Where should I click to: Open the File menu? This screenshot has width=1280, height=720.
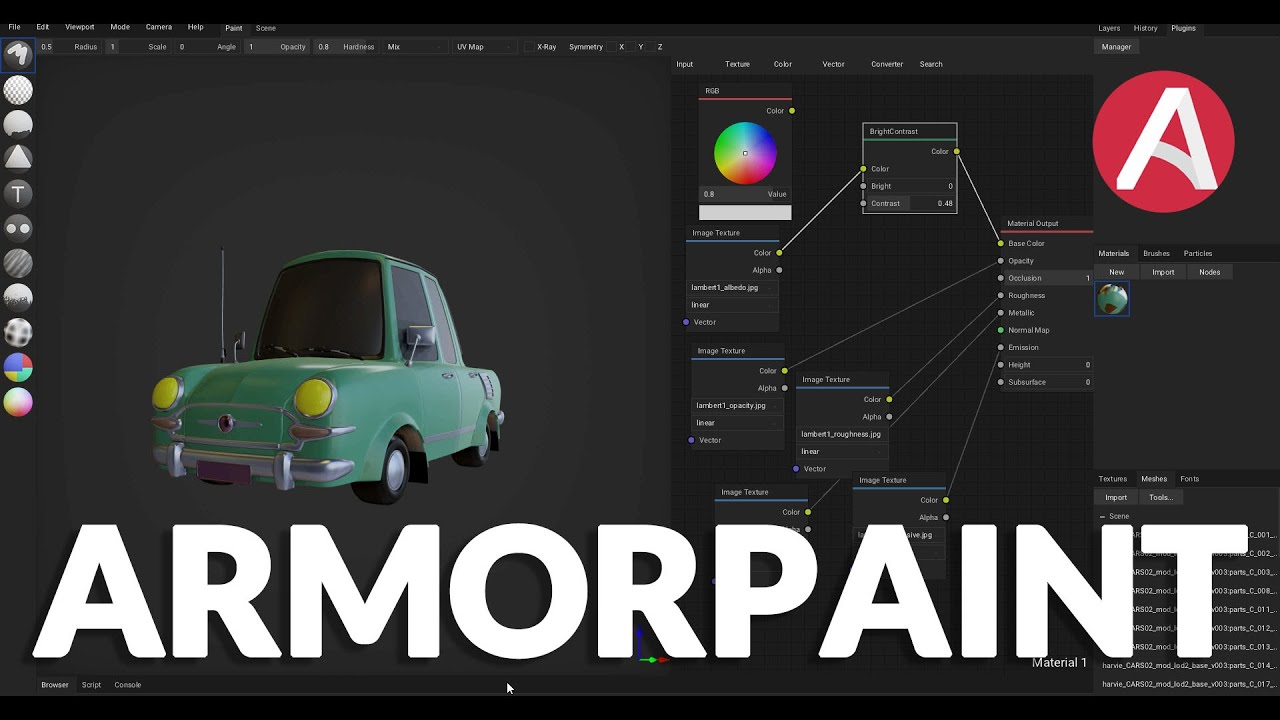(x=14, y=27)
